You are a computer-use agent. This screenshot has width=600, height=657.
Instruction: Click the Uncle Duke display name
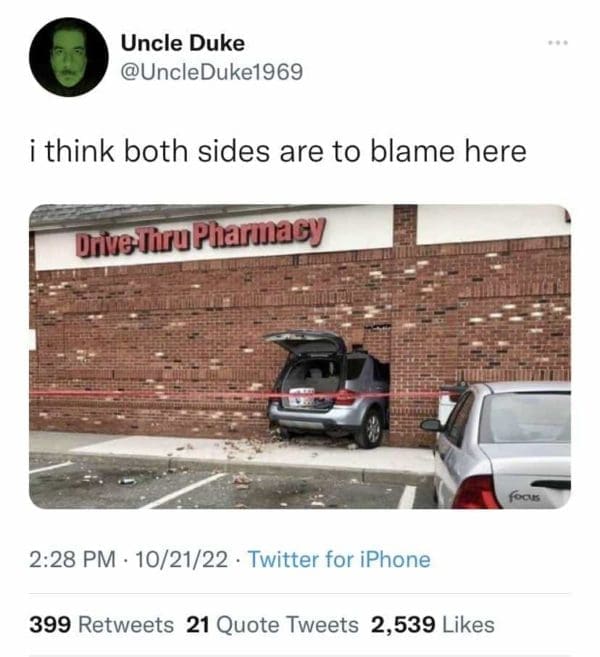183,43
